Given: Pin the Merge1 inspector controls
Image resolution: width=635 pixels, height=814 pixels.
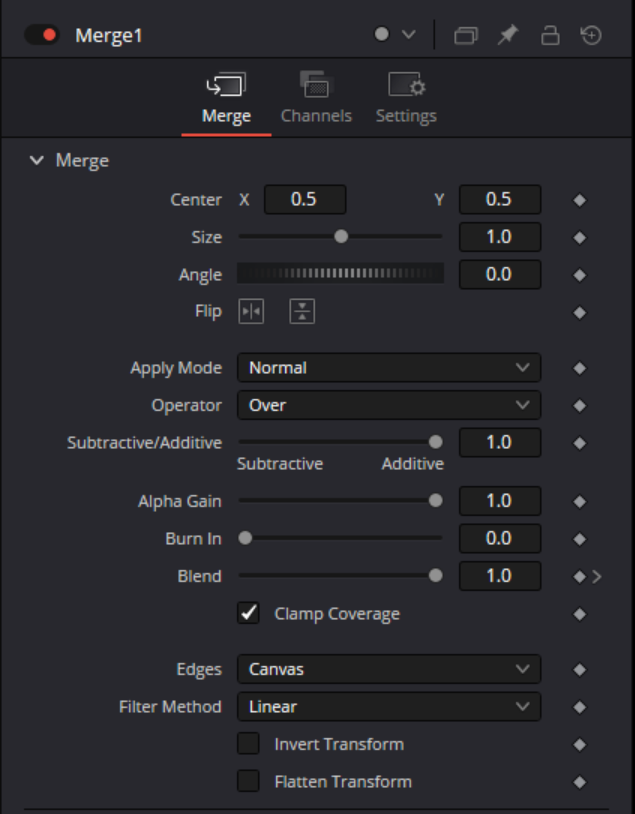Looking at the screenshot, I should pos(507,35).
